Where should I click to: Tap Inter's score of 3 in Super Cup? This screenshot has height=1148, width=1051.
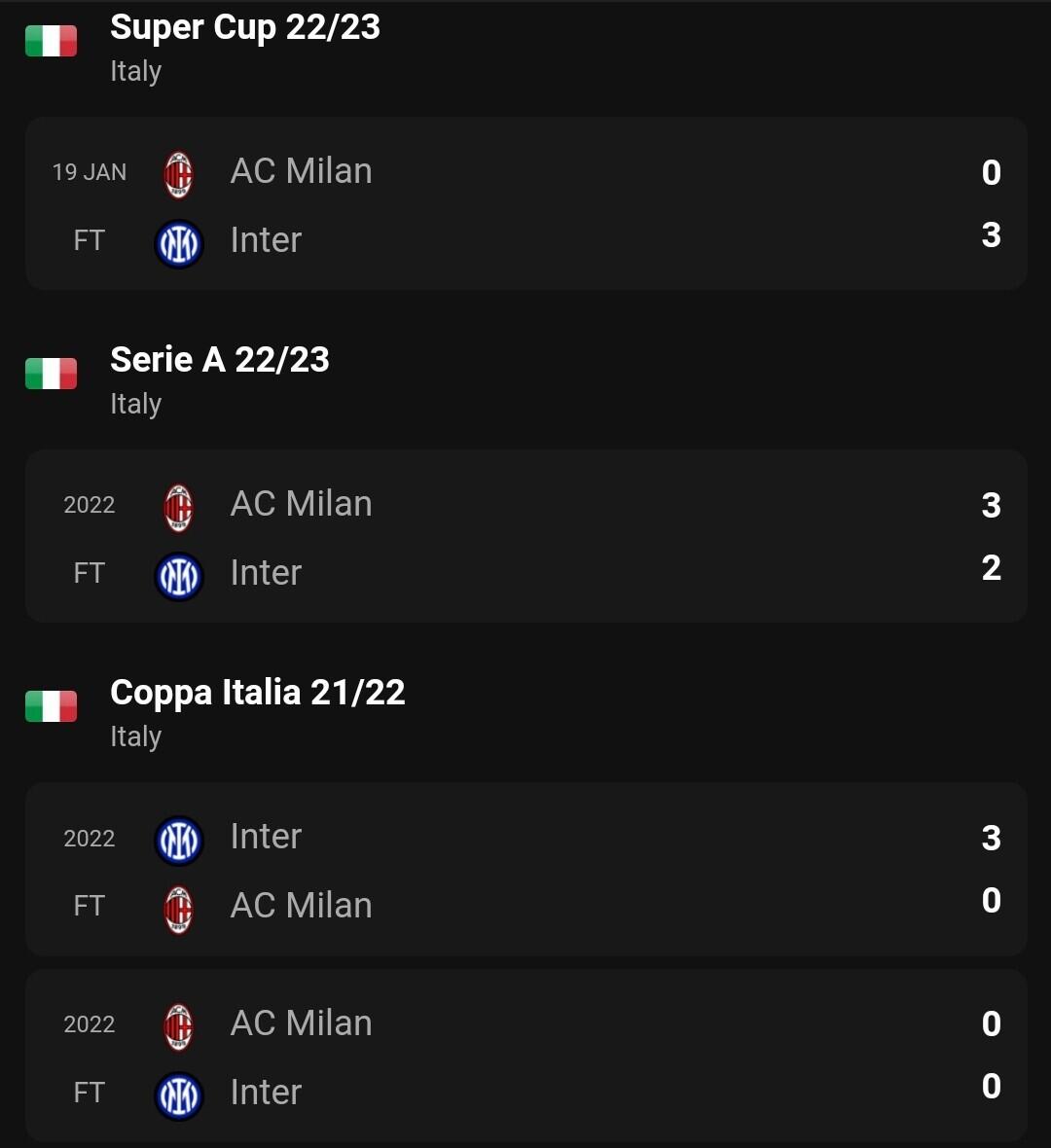991,235
